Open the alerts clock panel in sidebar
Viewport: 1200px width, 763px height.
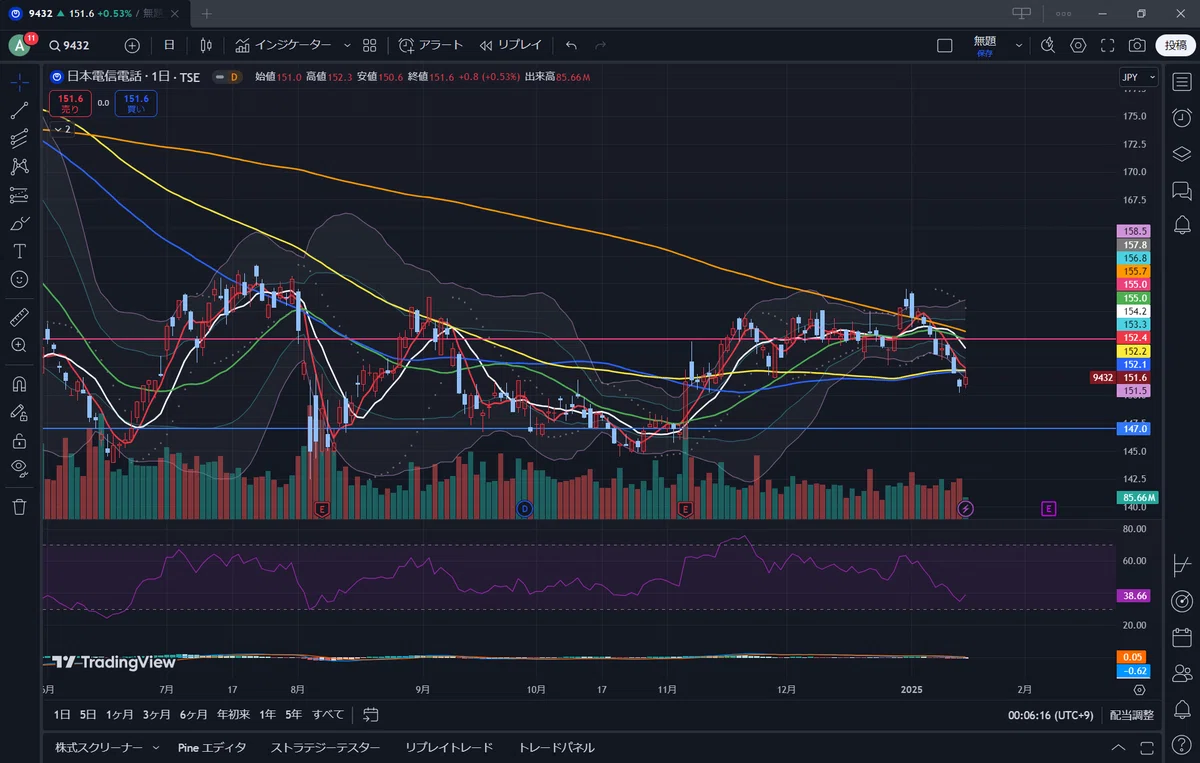click(1181, 118)
